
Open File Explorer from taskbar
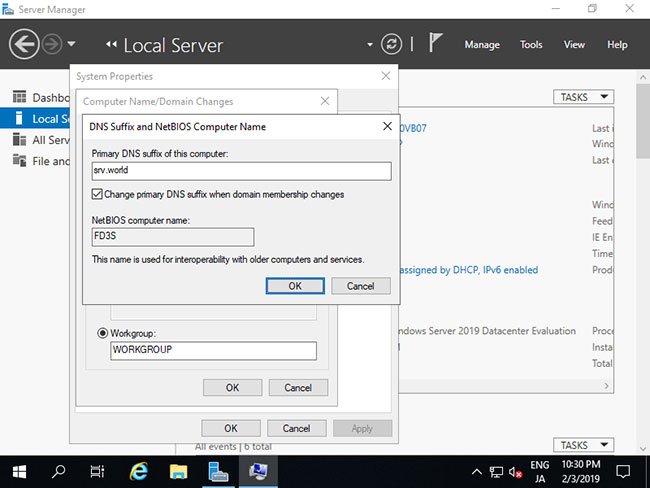pos(178,471)
